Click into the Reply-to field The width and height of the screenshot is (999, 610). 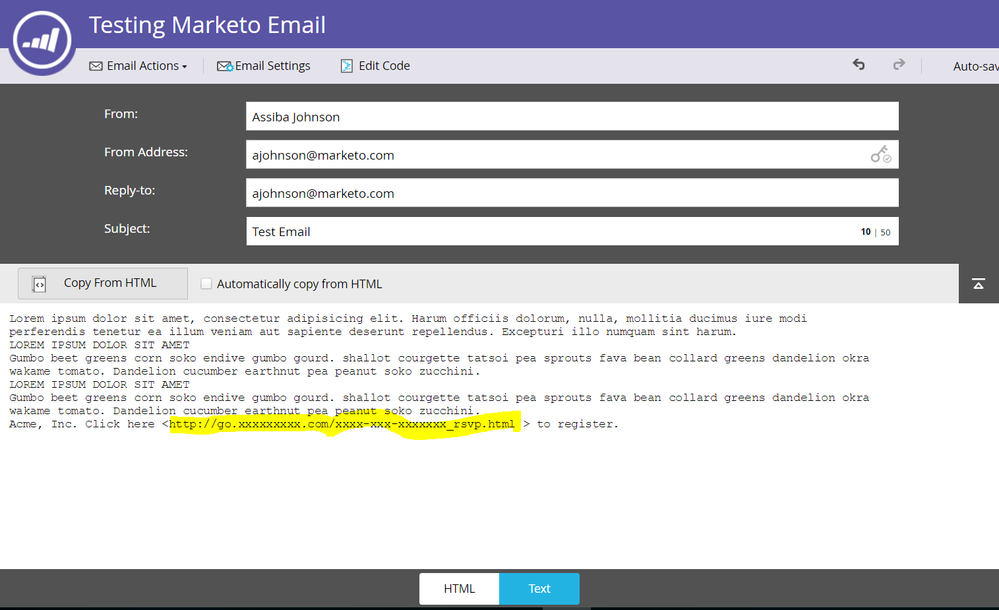tap(571, 193)
